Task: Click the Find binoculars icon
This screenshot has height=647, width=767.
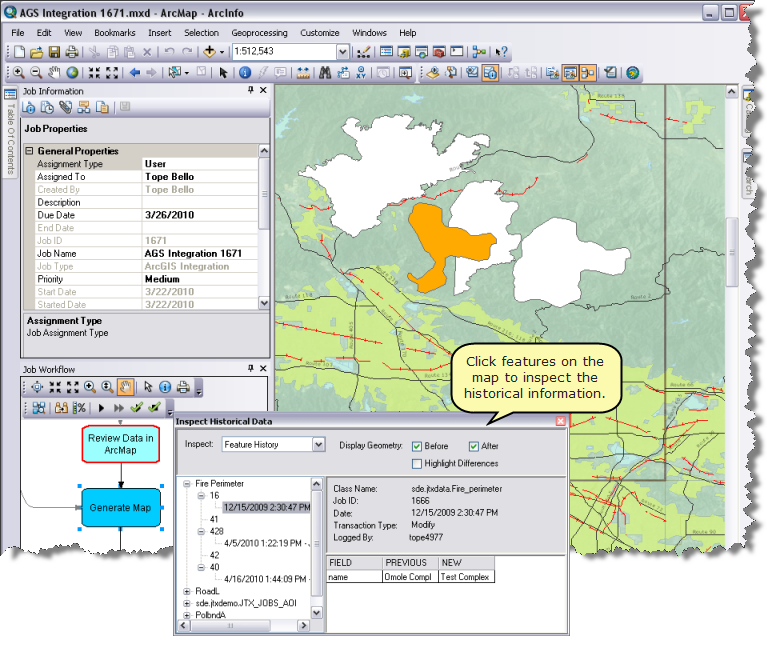Action: [325, 73]
